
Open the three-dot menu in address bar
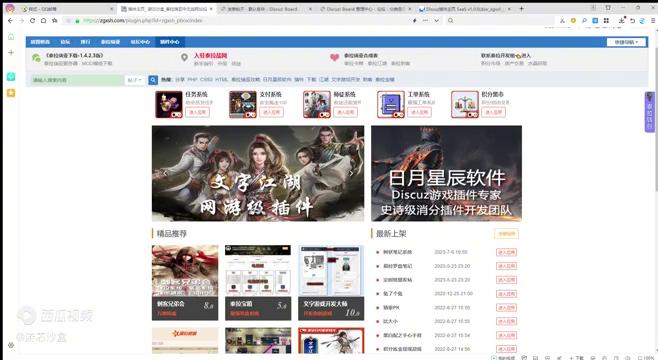426,20
